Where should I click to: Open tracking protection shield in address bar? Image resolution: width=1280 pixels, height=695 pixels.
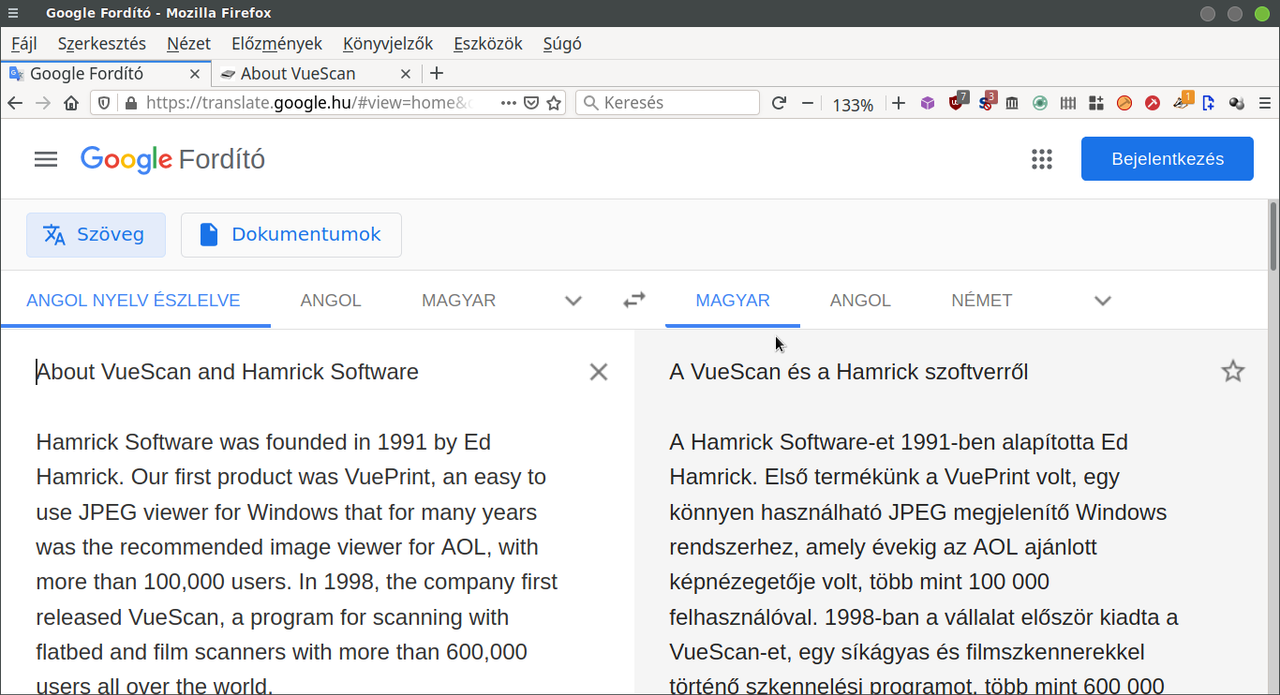pyautogui.click(x=104, y=103)
